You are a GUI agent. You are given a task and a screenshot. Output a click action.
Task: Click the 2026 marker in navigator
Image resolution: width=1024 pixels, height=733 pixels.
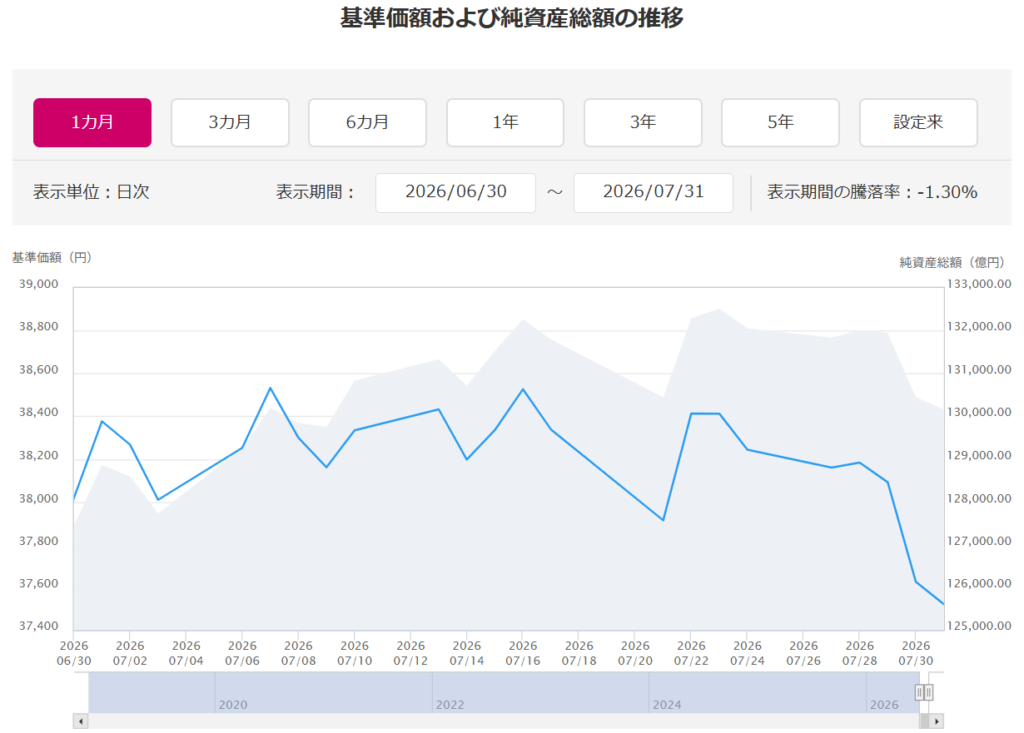(x=884, y=705)
